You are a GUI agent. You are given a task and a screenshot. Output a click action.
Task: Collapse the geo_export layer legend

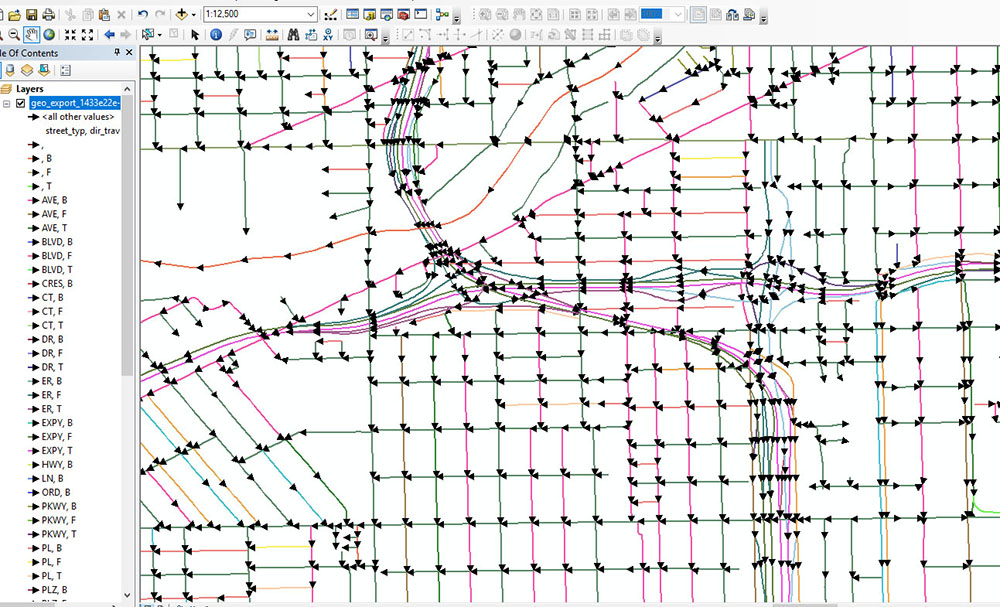point(6,103)
